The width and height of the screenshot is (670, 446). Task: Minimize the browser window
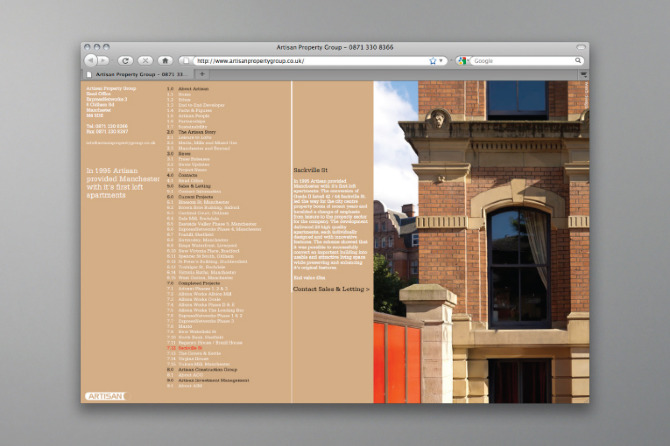(97, 47)
